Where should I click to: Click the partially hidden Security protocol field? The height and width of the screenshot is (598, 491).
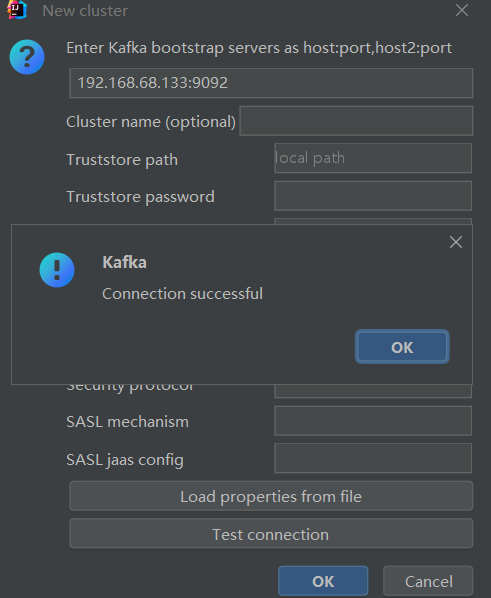[373, 391]
